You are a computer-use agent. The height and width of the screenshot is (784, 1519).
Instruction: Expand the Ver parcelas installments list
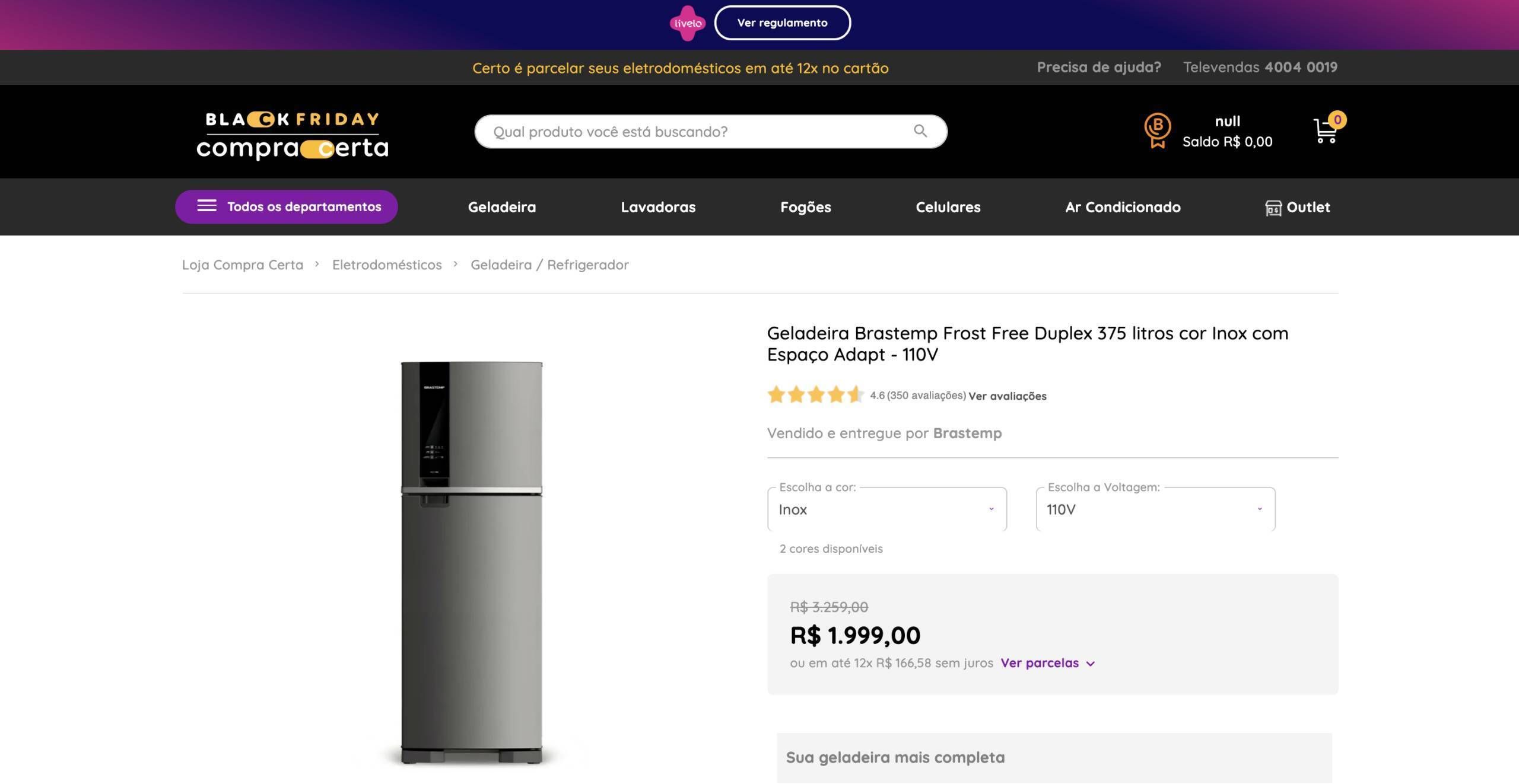1047,663
